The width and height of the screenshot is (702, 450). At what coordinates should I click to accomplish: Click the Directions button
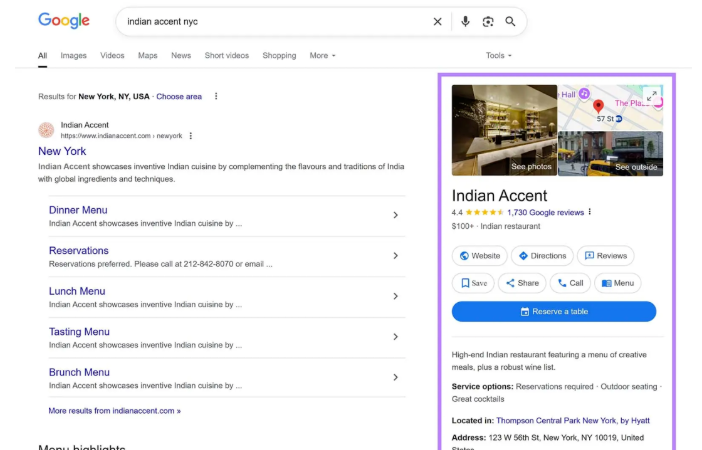click(x=542, y=256)
